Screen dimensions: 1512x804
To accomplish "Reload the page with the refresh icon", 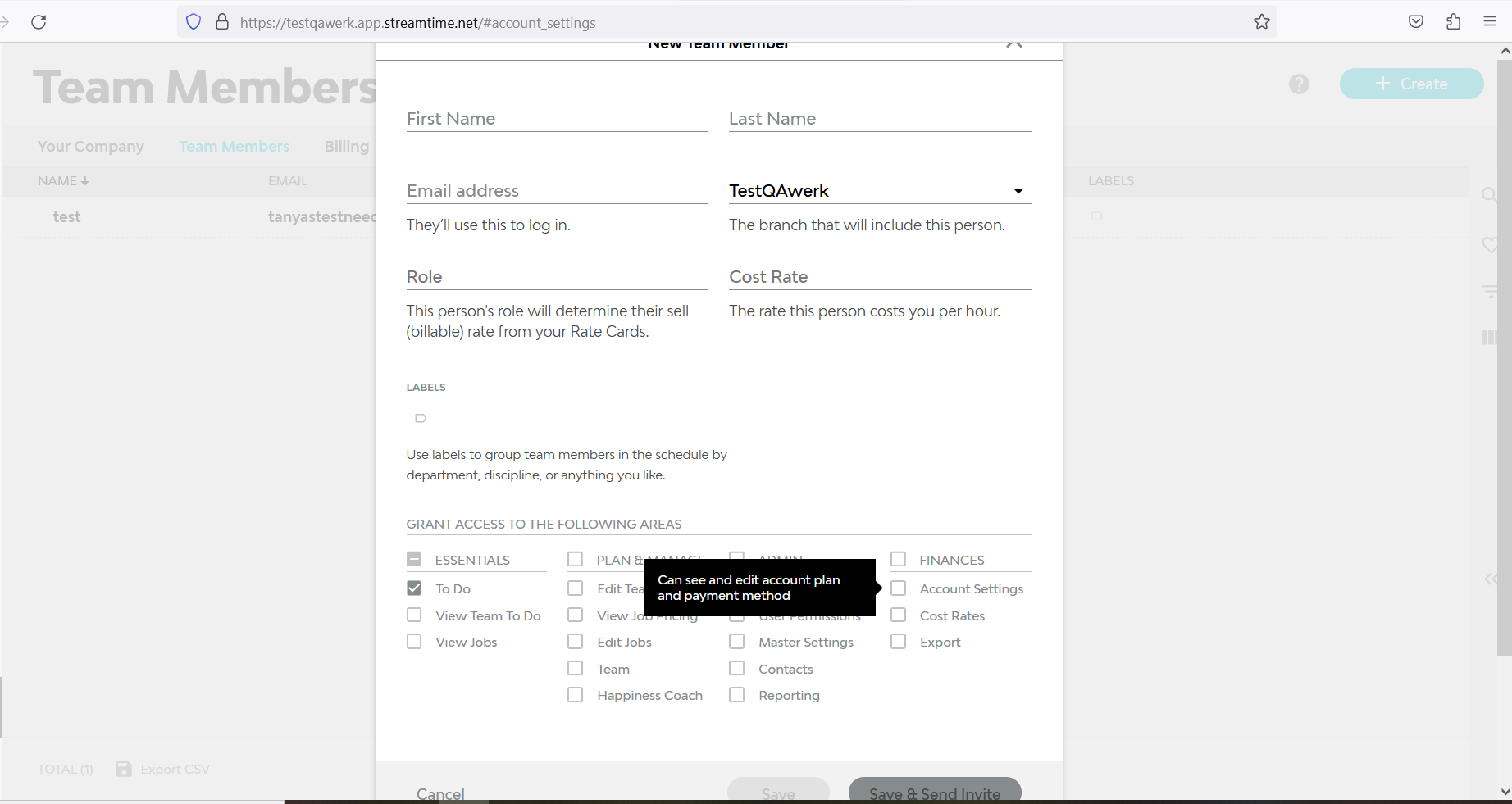I will (39, 22).
